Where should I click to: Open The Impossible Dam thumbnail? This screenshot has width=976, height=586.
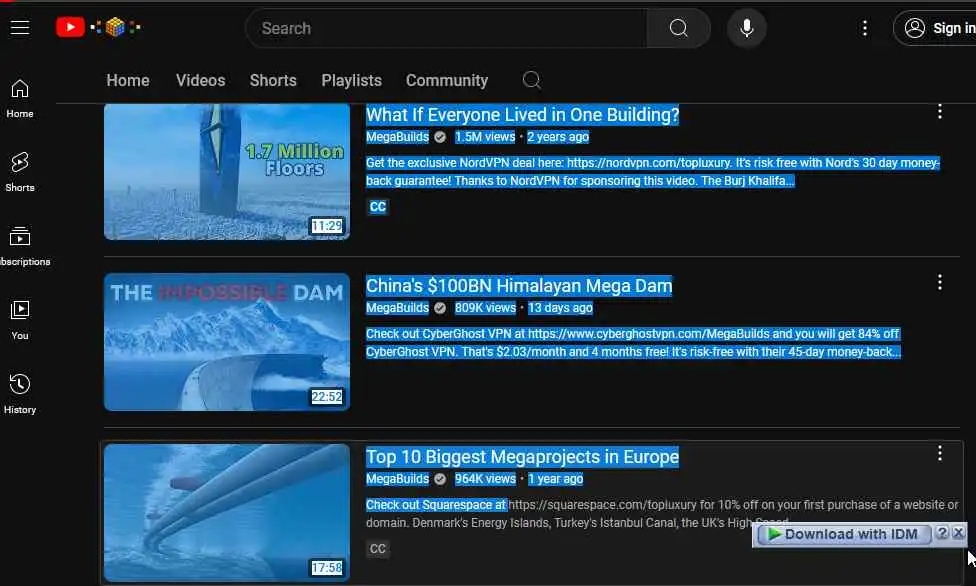pyautogui.click(x=227, y=342)
